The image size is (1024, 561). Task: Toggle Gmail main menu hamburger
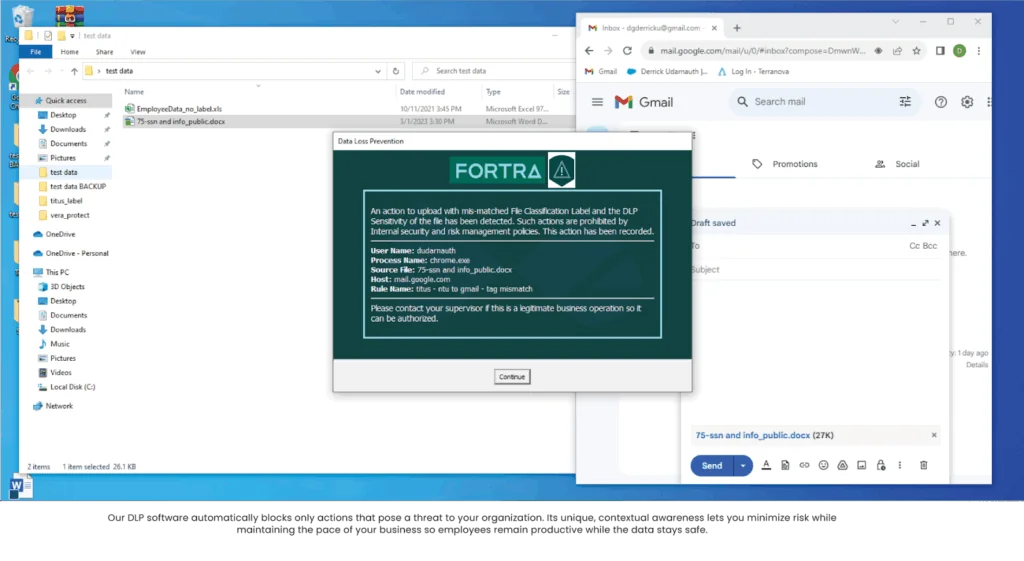coord(597,102)
